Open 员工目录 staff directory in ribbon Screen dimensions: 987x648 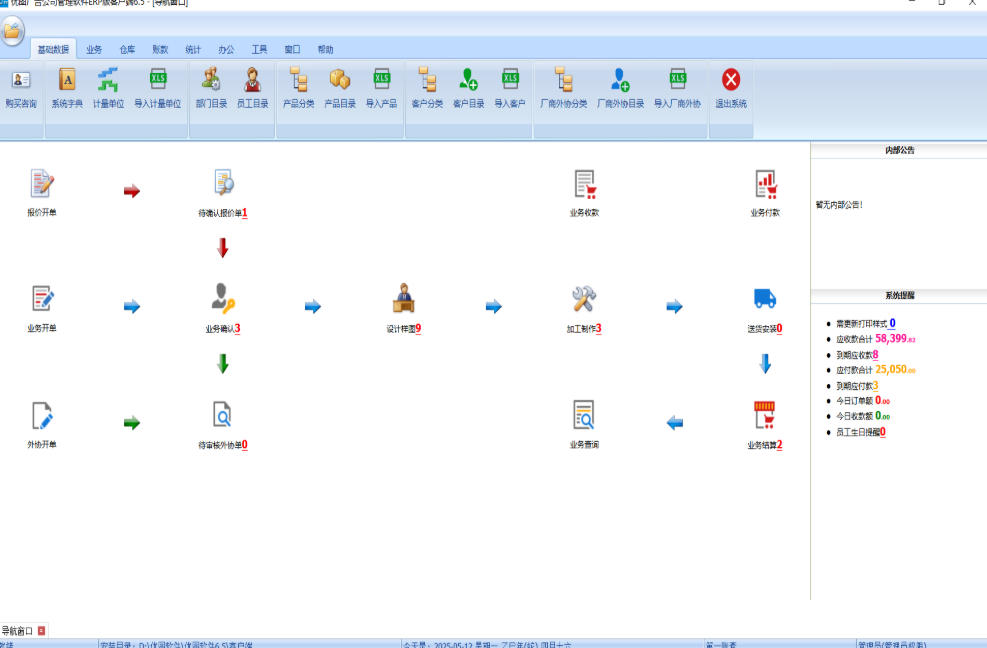[x=252, y=88]
